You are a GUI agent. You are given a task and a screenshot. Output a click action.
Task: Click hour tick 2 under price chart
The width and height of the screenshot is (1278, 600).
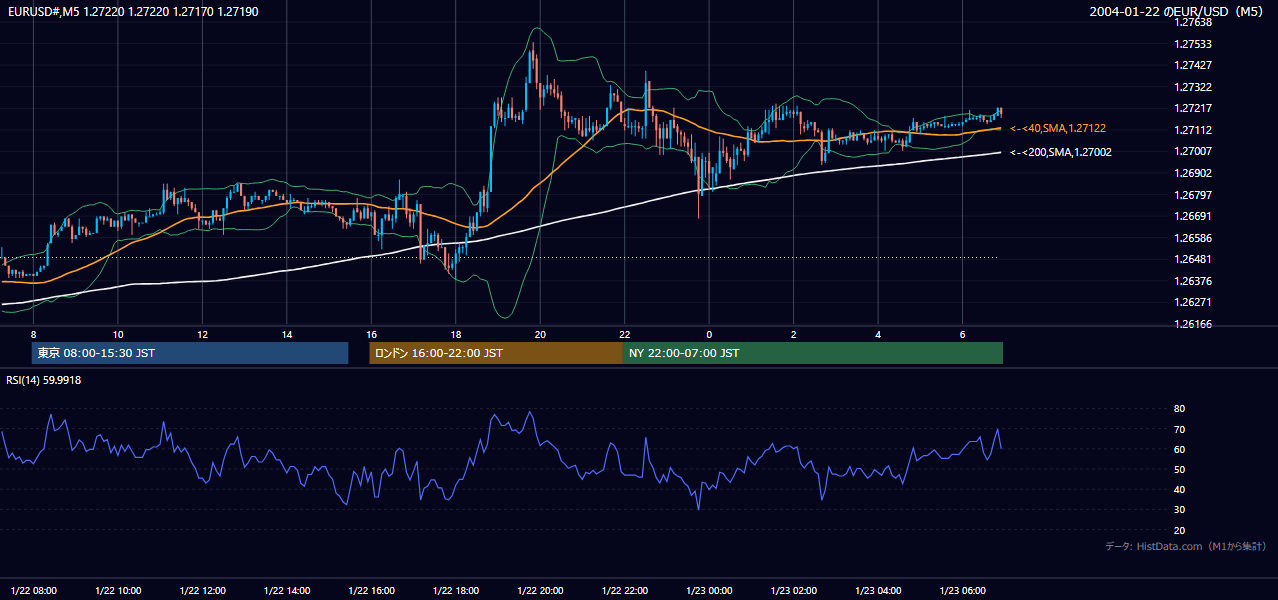793,334
